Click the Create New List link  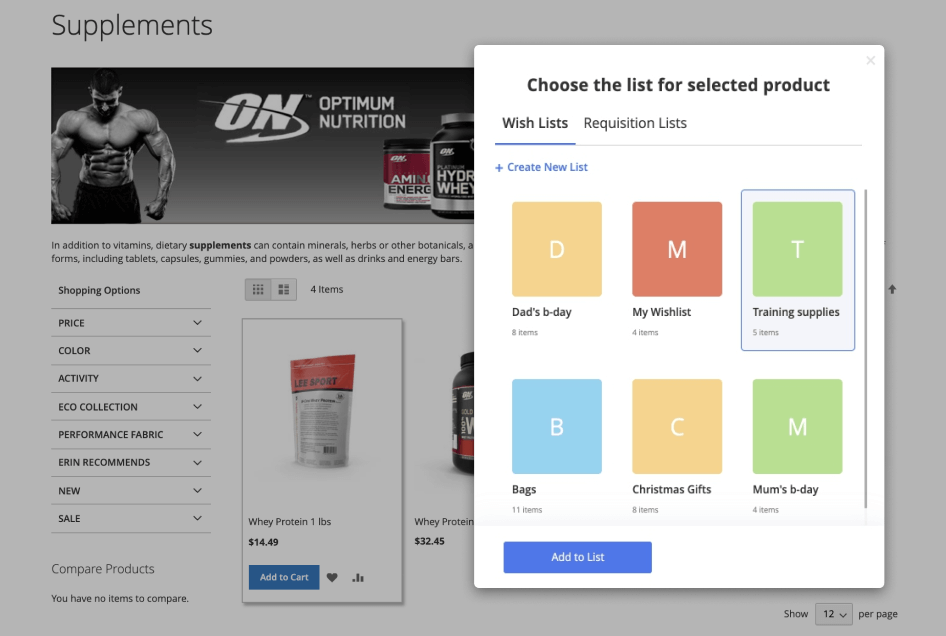[x=541, y=167]
